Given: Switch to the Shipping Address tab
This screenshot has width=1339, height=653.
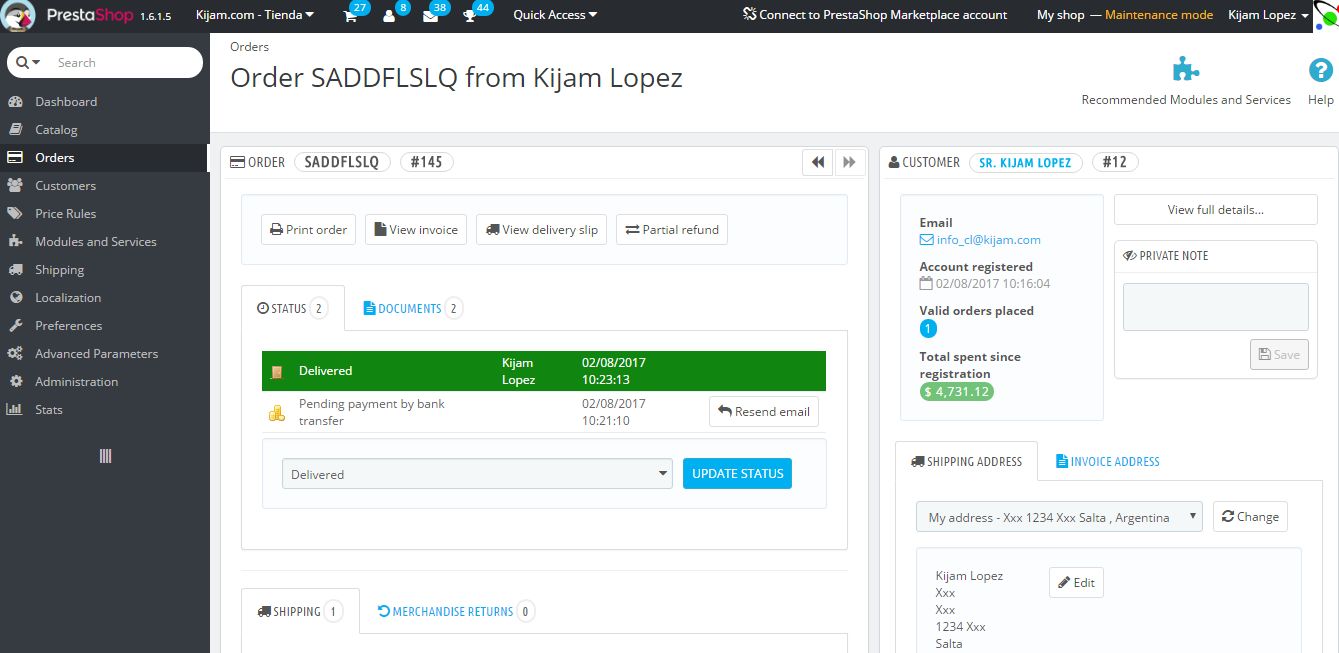Looking at the screenshot, I should (x=966, y=461).
